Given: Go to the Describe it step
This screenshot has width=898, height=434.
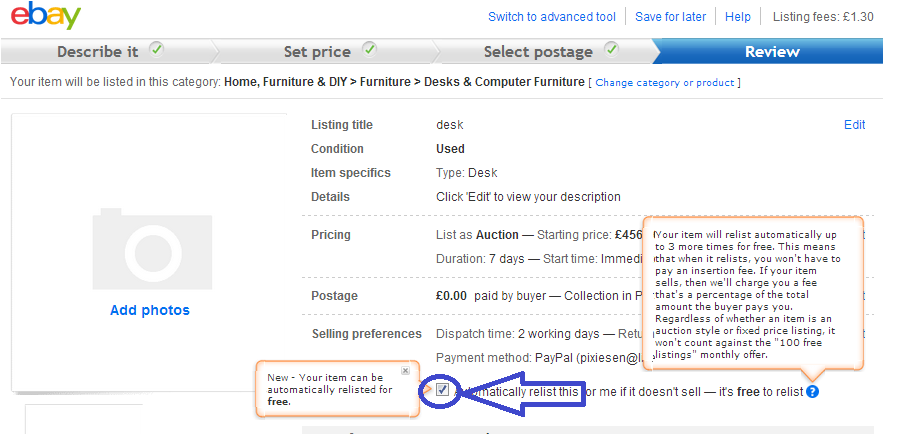Looking at the screenshot, I should (x=98, y=52).
